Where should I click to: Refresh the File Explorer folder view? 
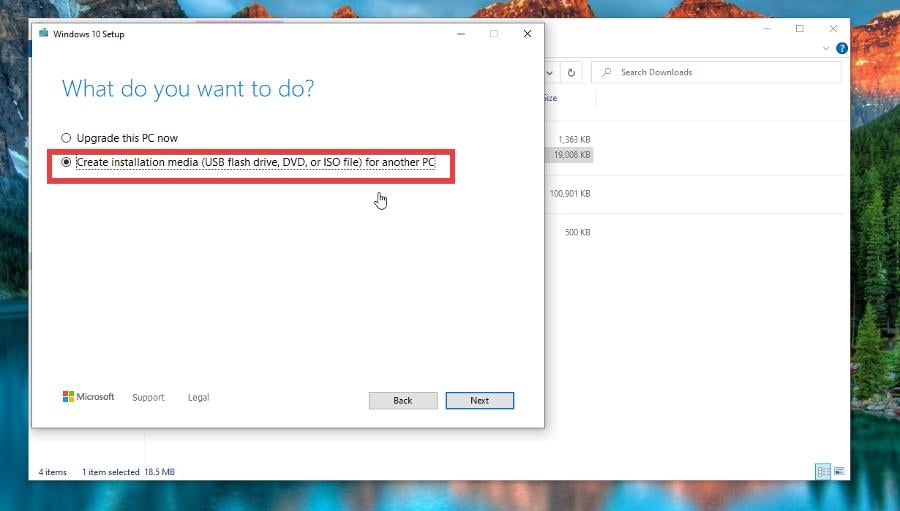571,72
